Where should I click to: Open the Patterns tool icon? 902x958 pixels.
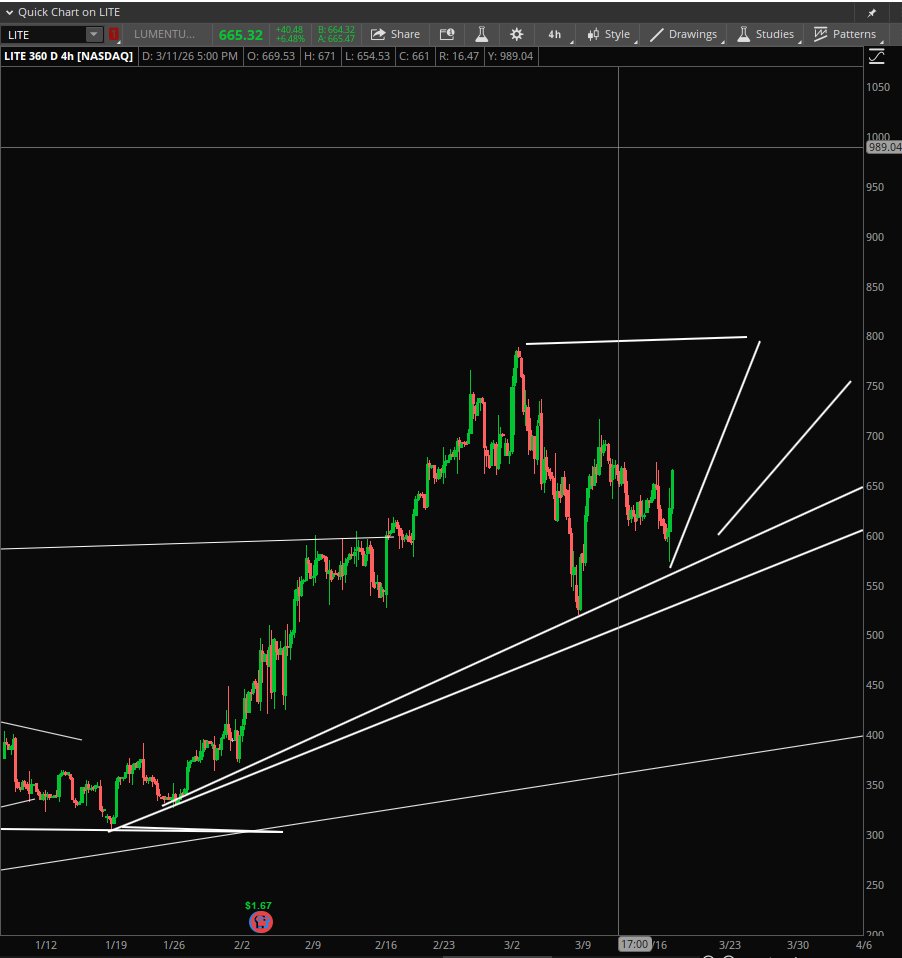(821, 33)
